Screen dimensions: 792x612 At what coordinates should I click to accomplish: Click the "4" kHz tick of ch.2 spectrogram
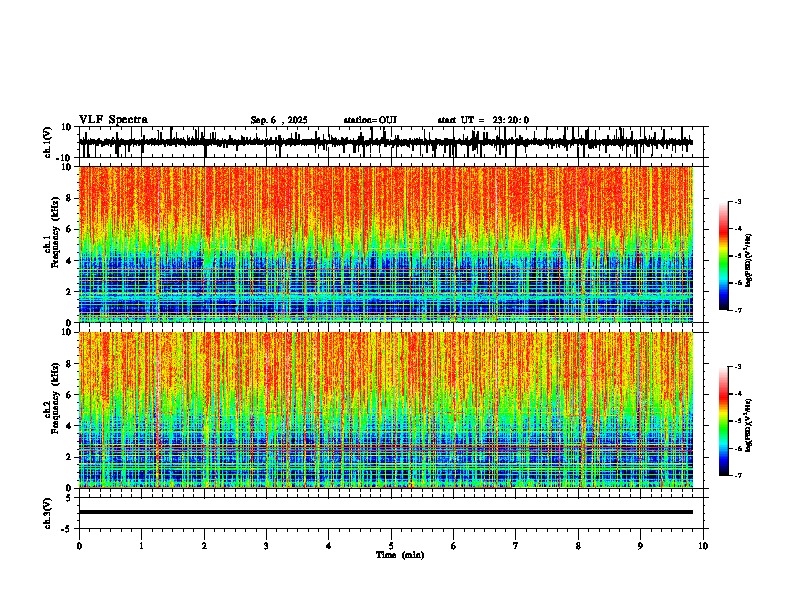point(69,426)
